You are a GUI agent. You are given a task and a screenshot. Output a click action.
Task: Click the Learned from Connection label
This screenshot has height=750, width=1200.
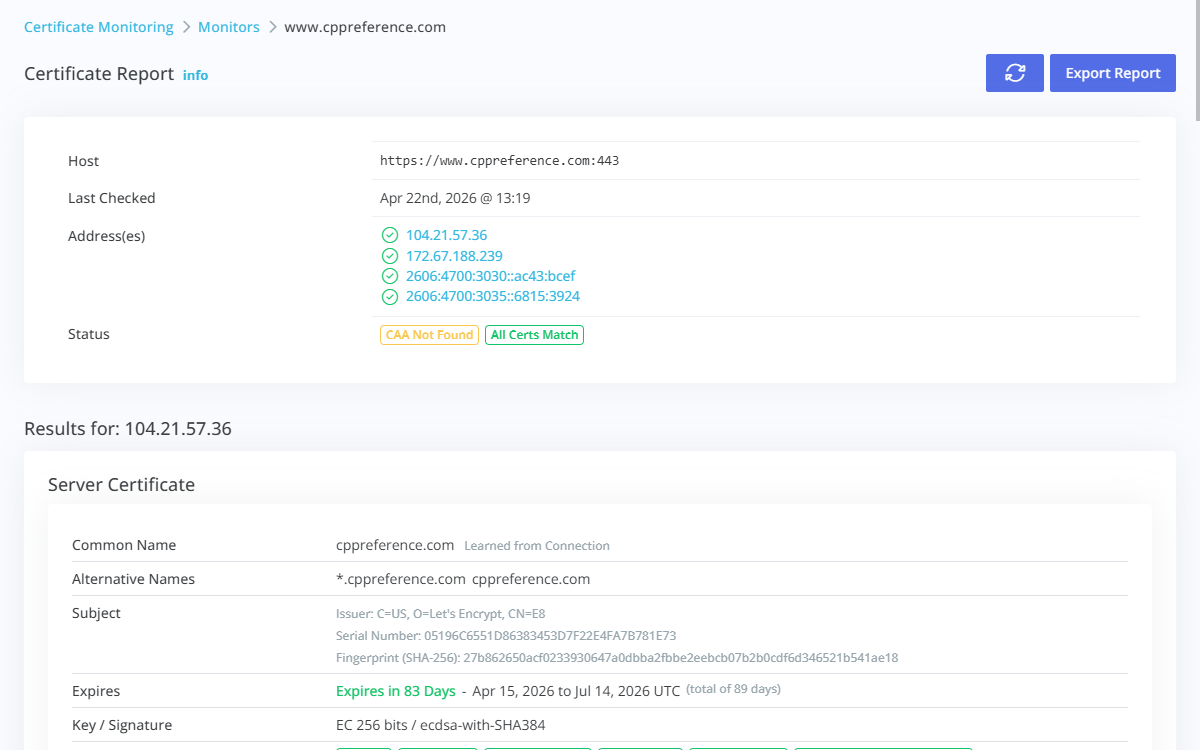click(537, 546)
